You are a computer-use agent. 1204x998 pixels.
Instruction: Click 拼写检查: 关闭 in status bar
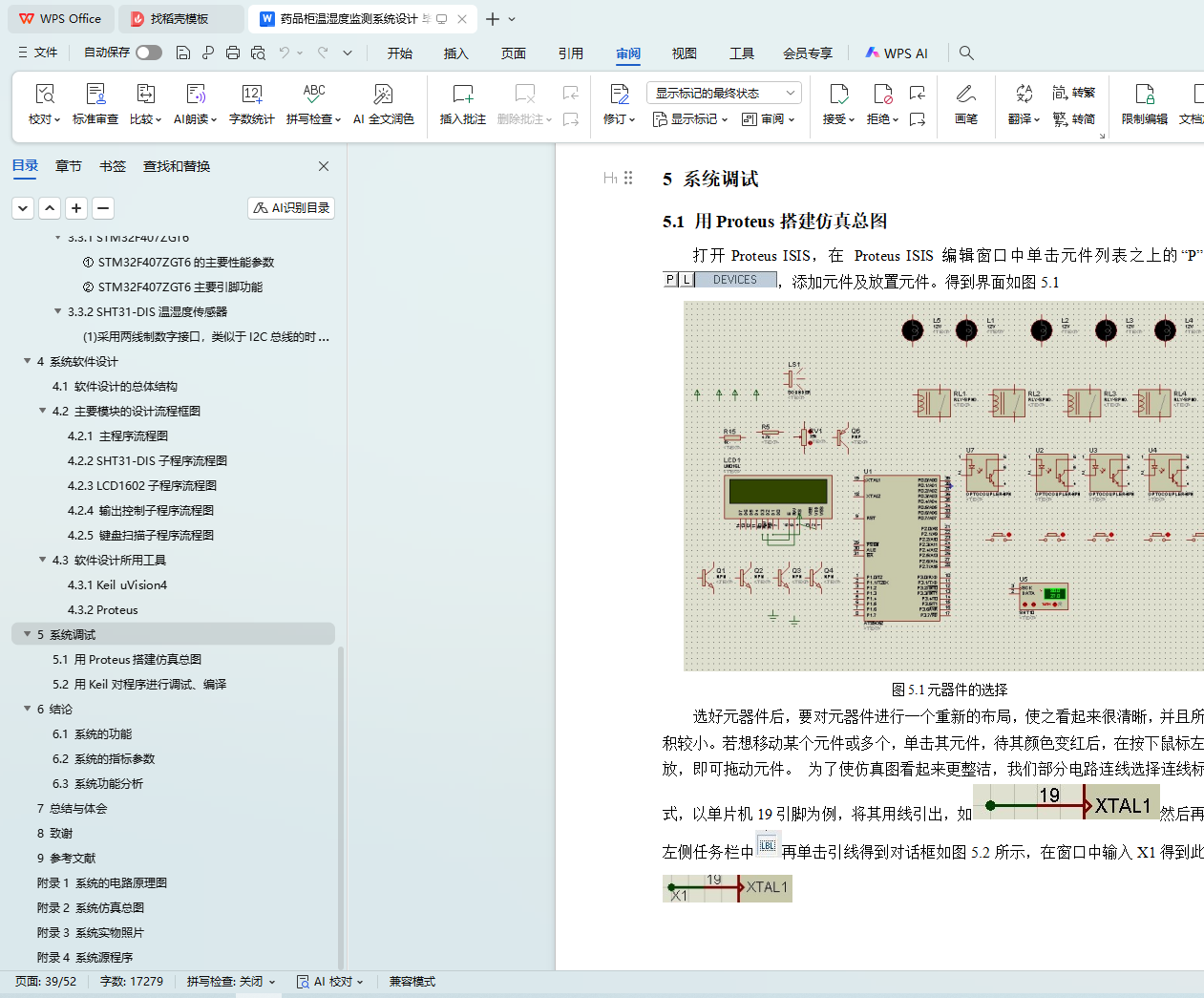[x=231, y=982]
